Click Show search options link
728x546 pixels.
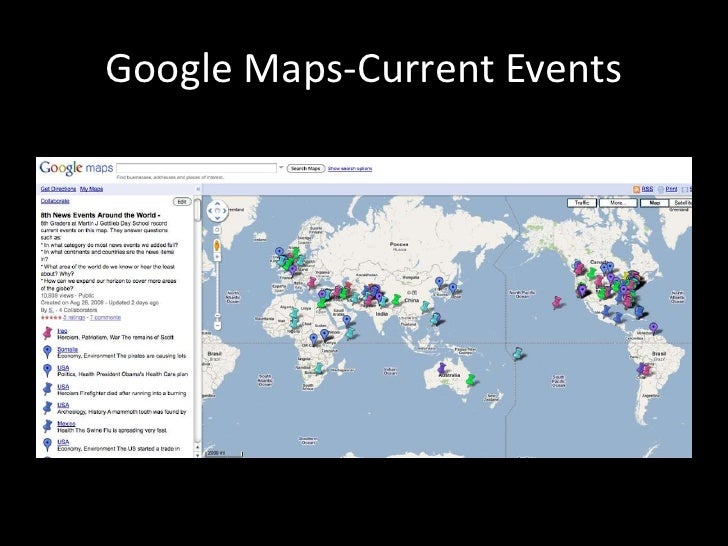(350, 169)
